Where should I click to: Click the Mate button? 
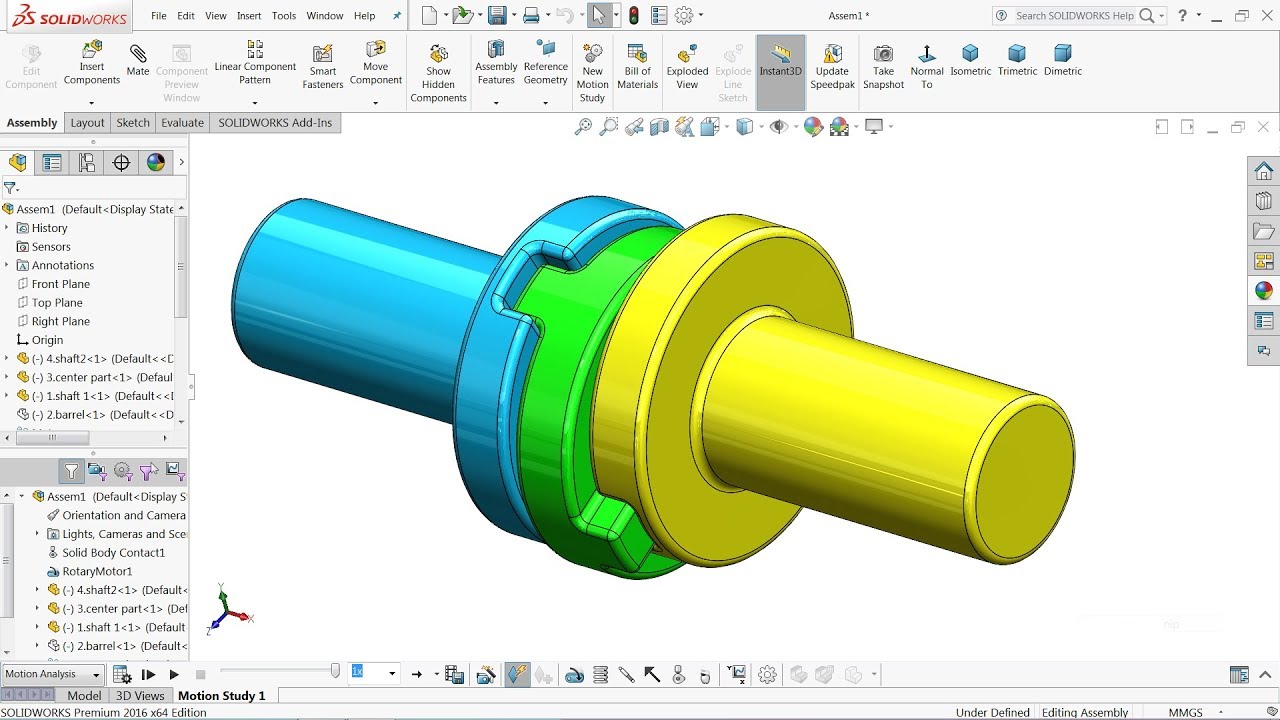[x=138, y=60]
